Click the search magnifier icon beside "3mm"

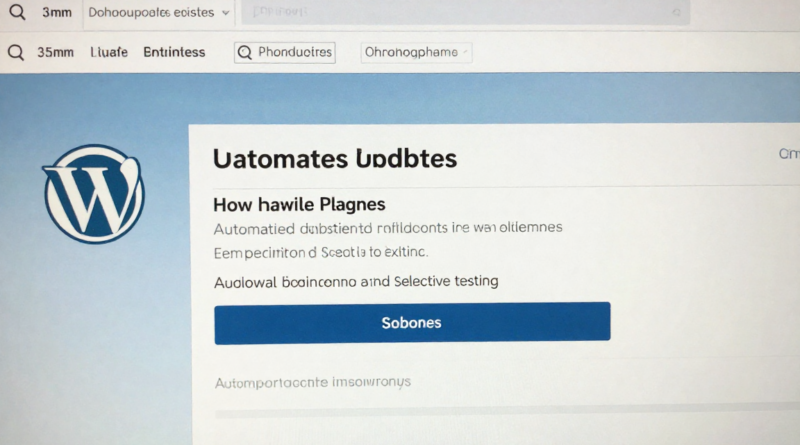coord(15,13)
